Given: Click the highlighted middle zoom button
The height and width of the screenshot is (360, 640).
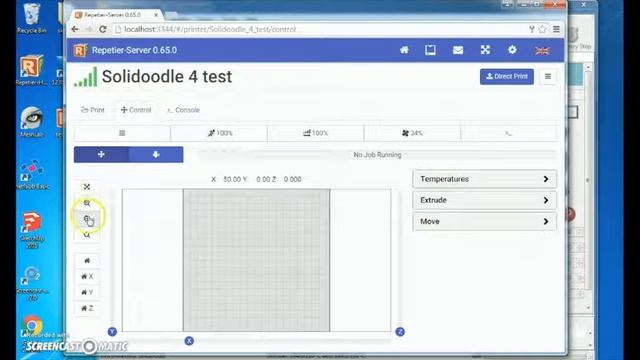Looking at the screenshot, I should pos(87,219).
